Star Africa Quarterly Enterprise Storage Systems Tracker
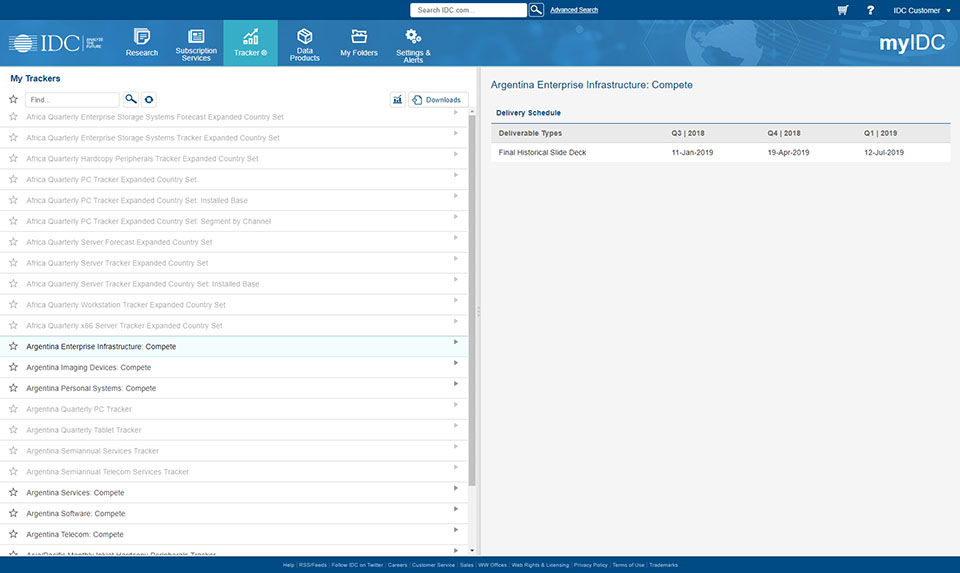 pyautogui.click(x=13, y=137)
